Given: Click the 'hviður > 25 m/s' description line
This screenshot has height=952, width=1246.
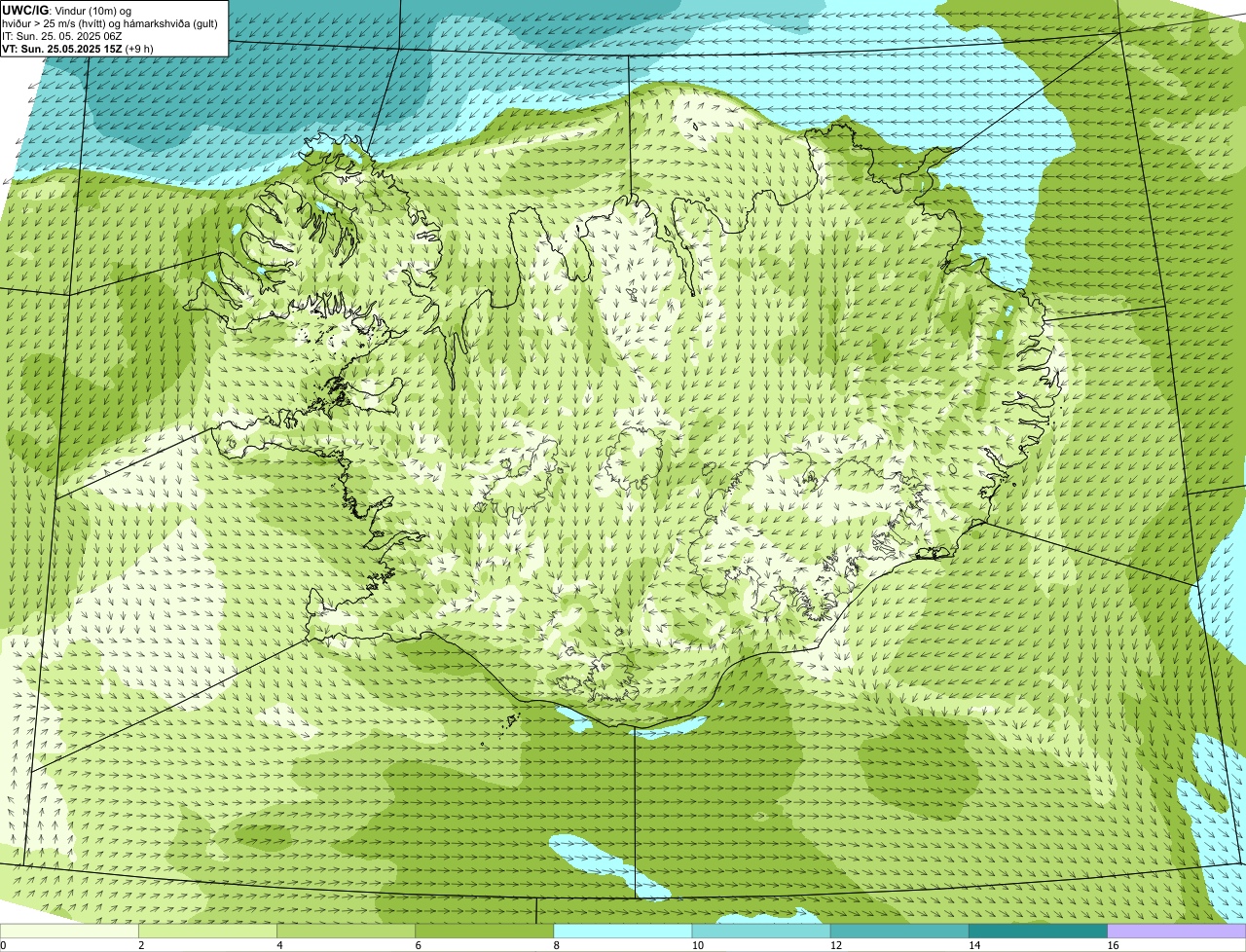Looking at the screenshot, I should (110, 23).
